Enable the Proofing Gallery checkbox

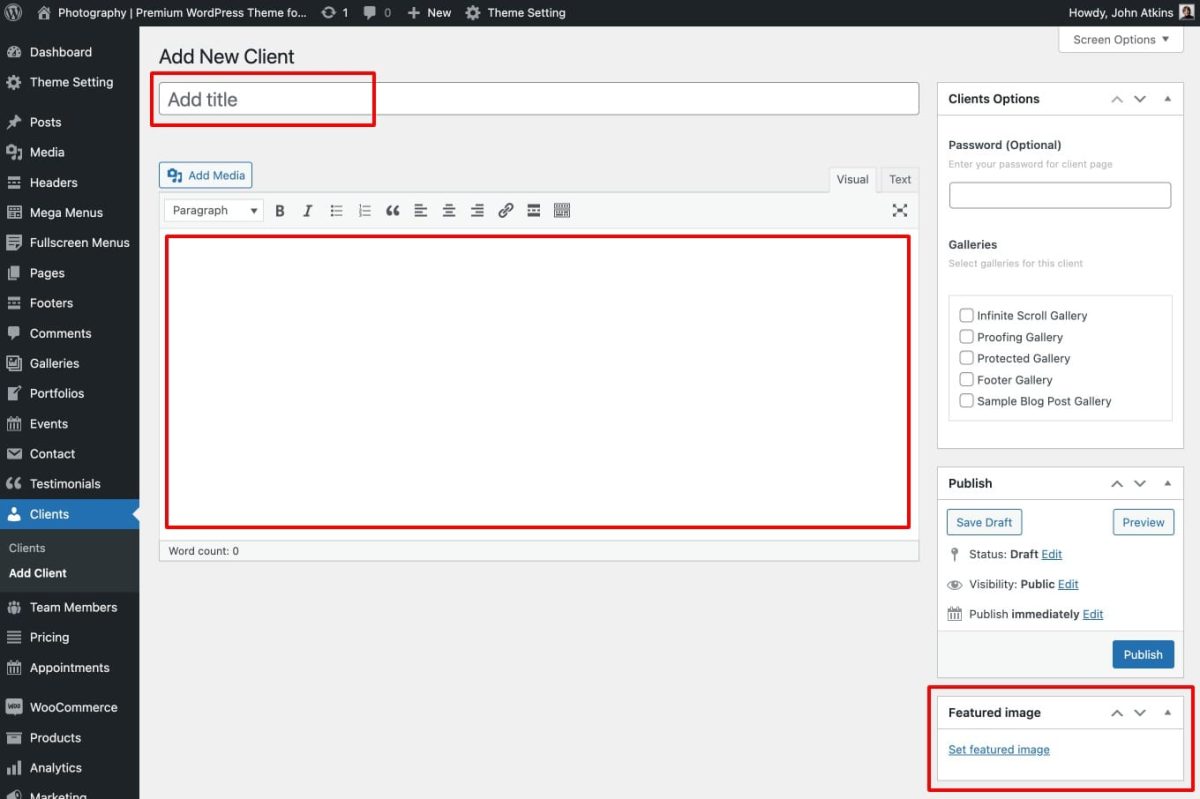[966, 336]
